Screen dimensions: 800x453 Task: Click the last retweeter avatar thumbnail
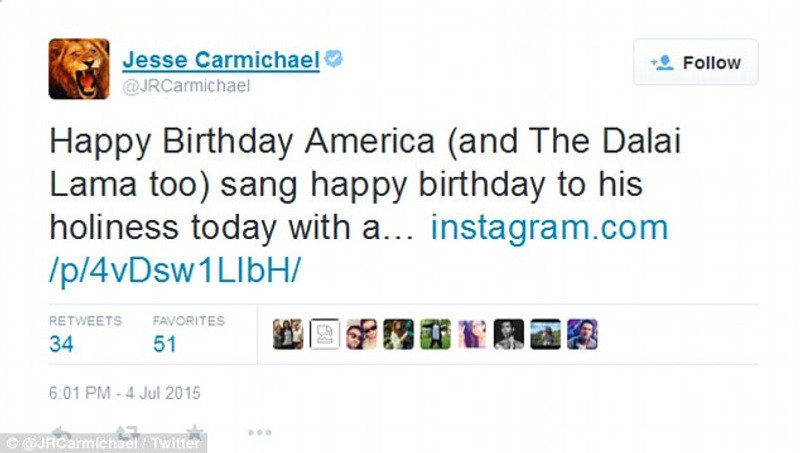(582, 334)
